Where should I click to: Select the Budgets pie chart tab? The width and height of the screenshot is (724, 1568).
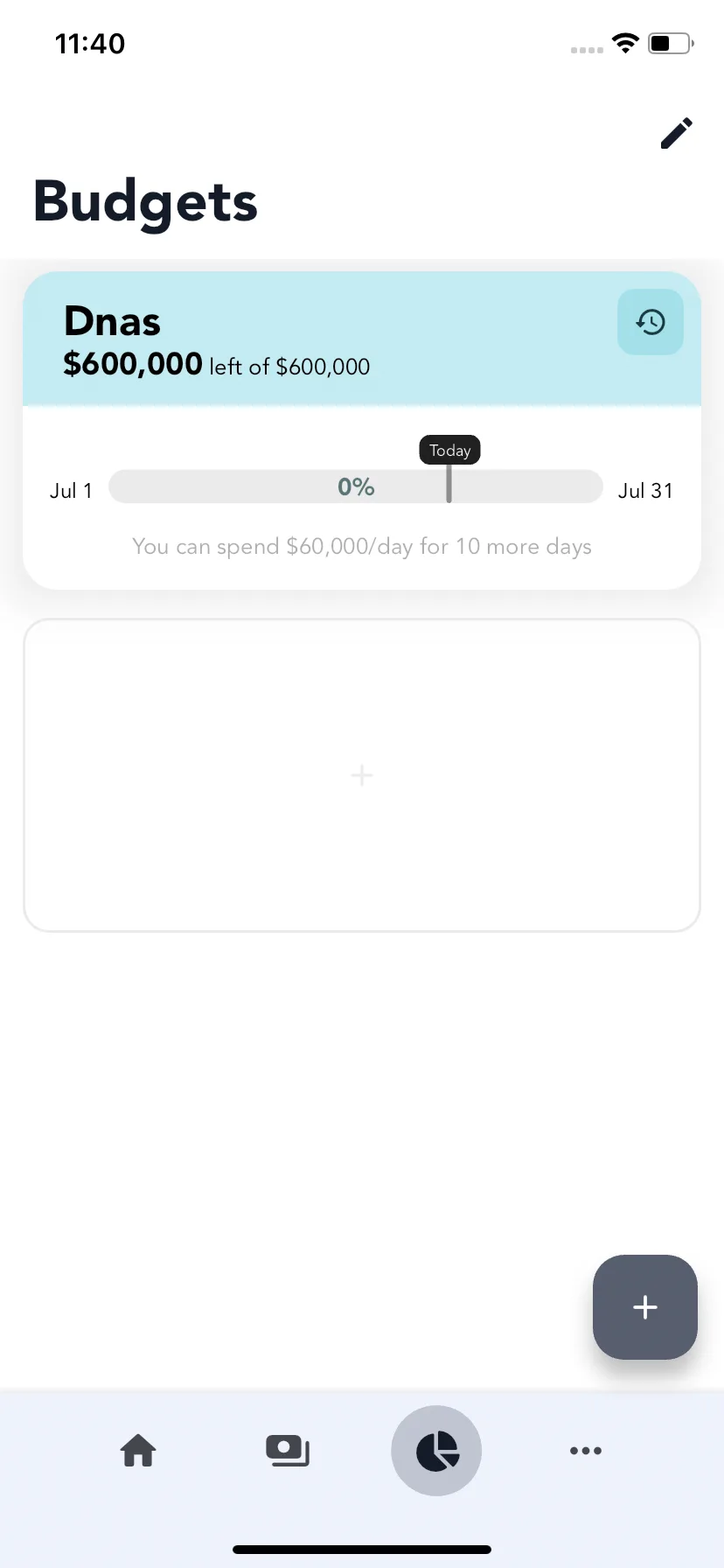tap(436, 1451)
